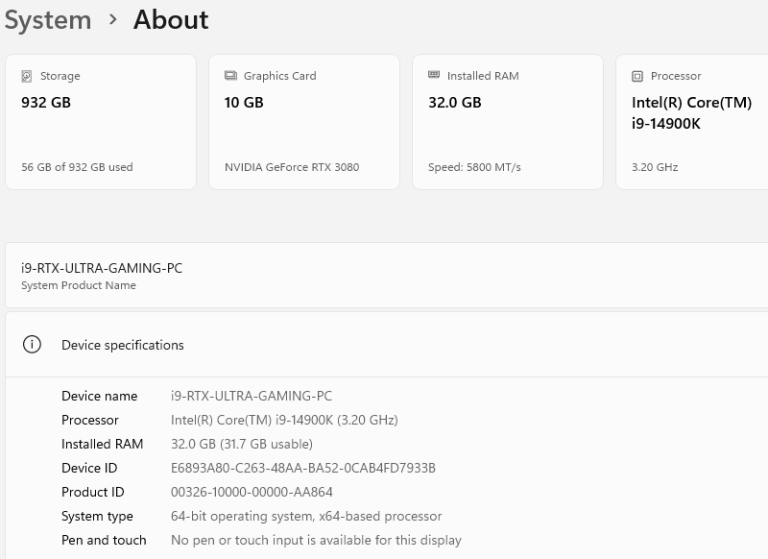Viewport: 768px width, 559px height.
Task: Click the Graphics Card icon
Action: pyautogui.click(x=230, y=76)
